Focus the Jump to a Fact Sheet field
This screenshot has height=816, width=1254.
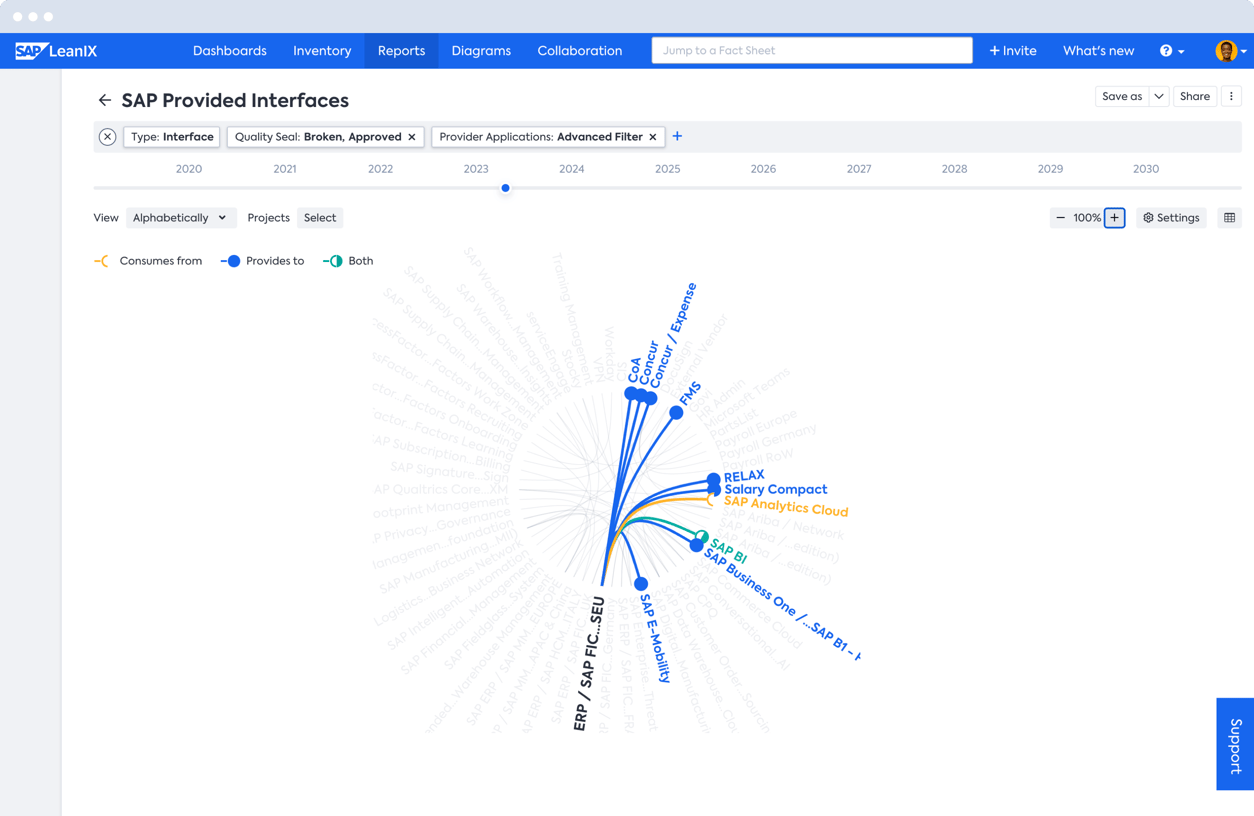point(811,51)
